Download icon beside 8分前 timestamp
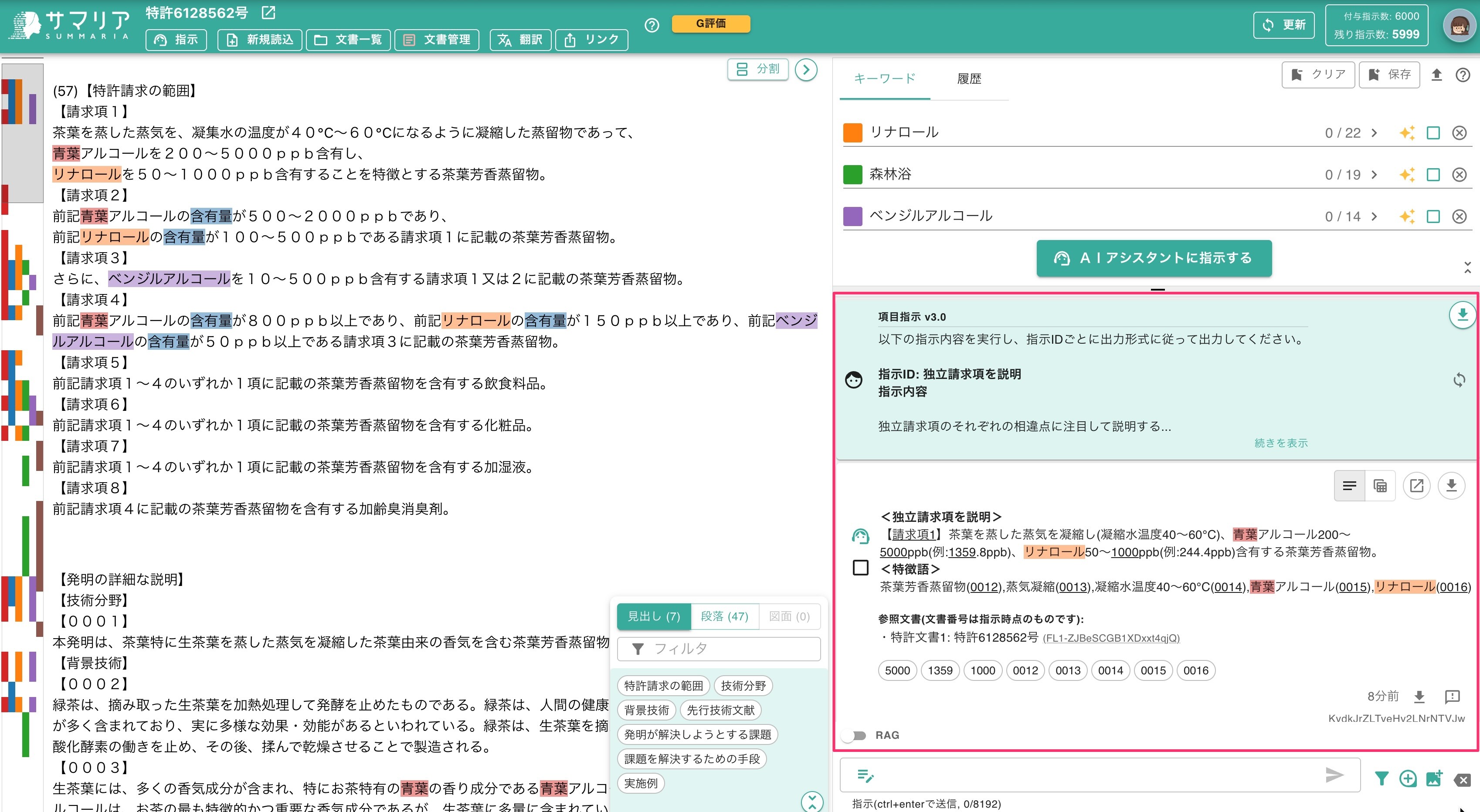The width and height of the screenshot is (1480, 812). [x=1419, y=697]
